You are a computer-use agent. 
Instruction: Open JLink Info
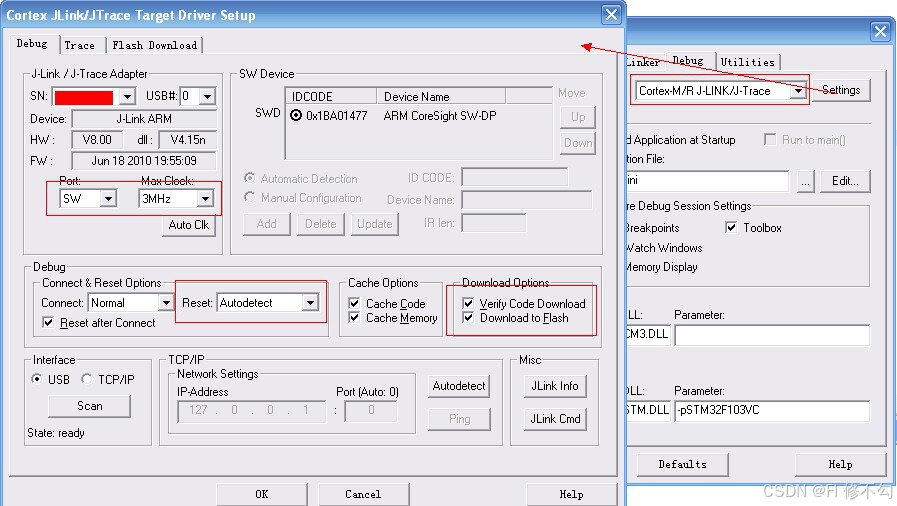[x=555, y=386]
